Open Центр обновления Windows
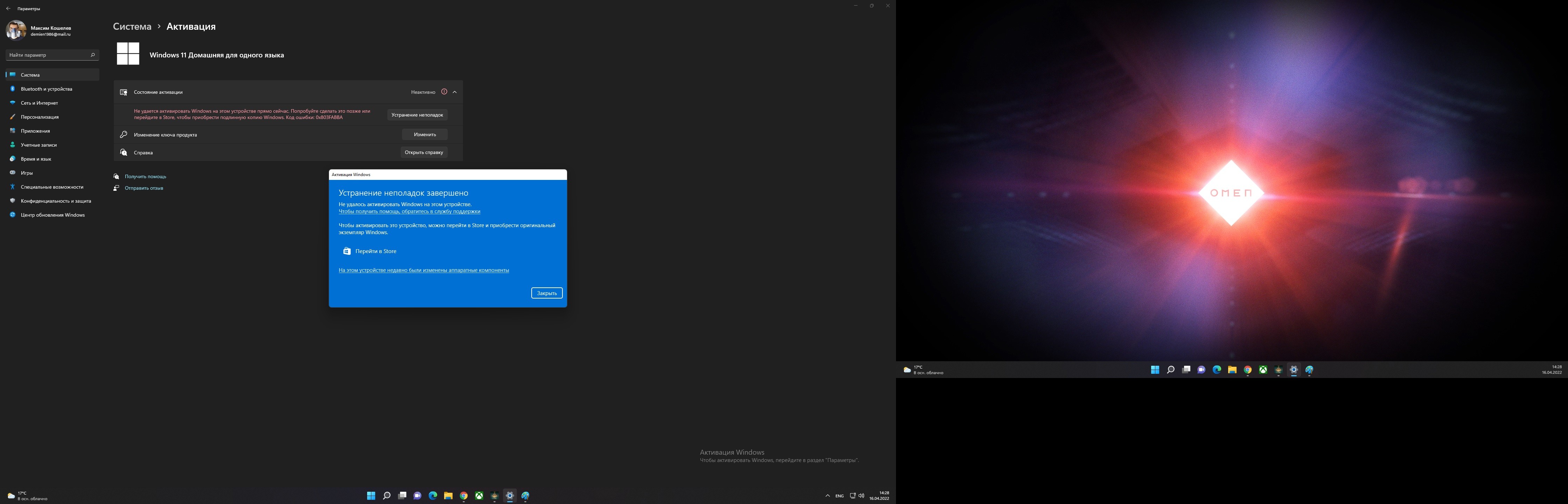 click(52, 215)
